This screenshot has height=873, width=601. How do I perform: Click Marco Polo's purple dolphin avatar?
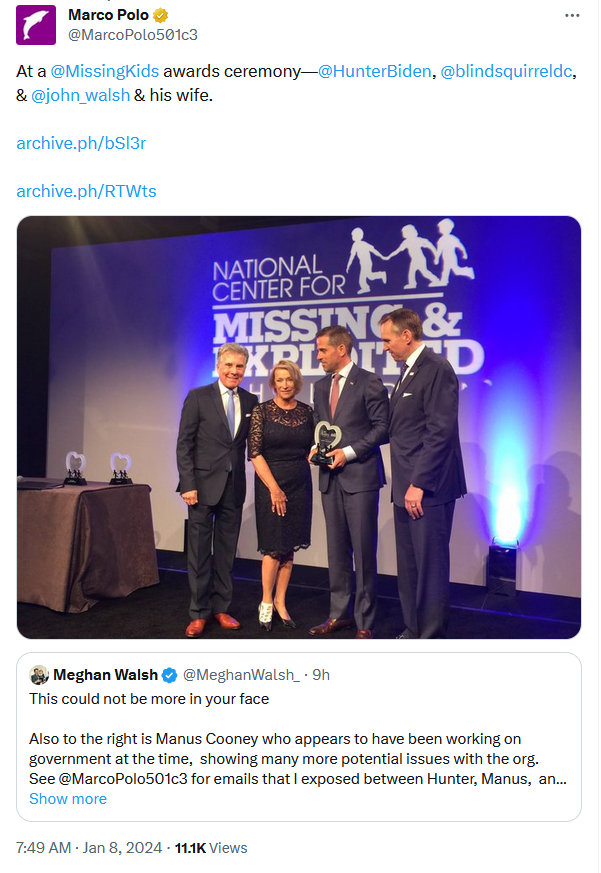click(x=36, y=25)
